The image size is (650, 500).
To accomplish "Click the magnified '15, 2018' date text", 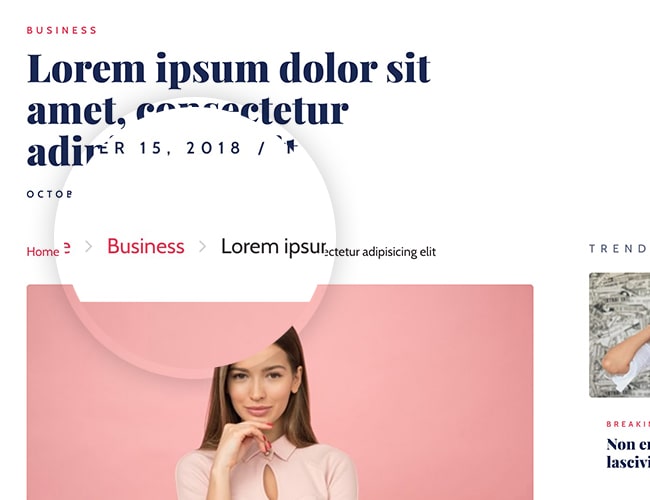I will (190, 148).
